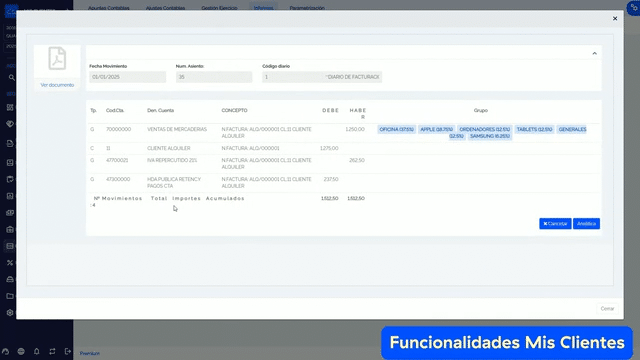Screen dimensions: 640x360
Task: Open the Gestión Ejercicio tab
Action: [x=219, y=8]
